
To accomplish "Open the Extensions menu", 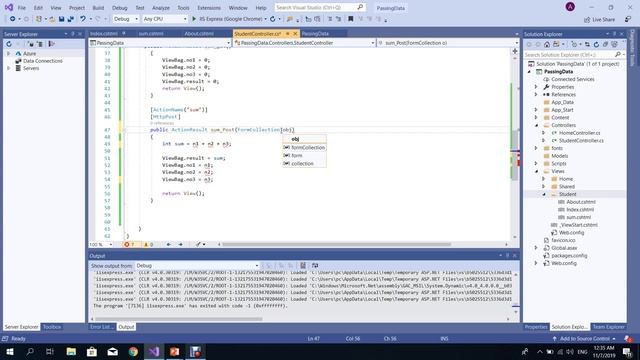I will pos(209,8).
